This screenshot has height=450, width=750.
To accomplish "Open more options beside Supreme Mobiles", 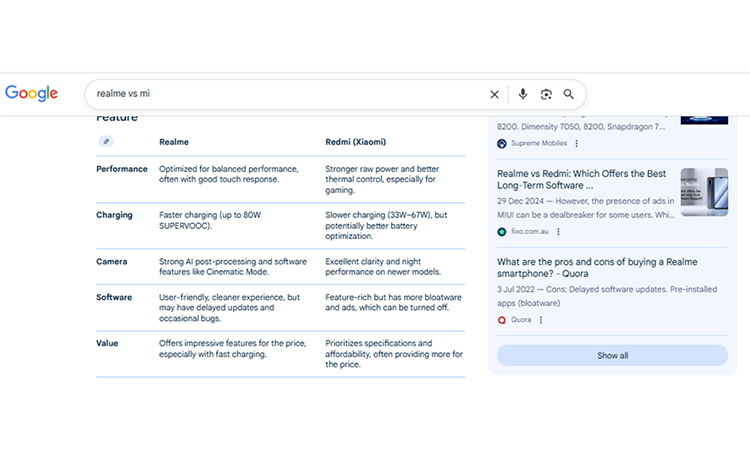I will tap(576, 144).
